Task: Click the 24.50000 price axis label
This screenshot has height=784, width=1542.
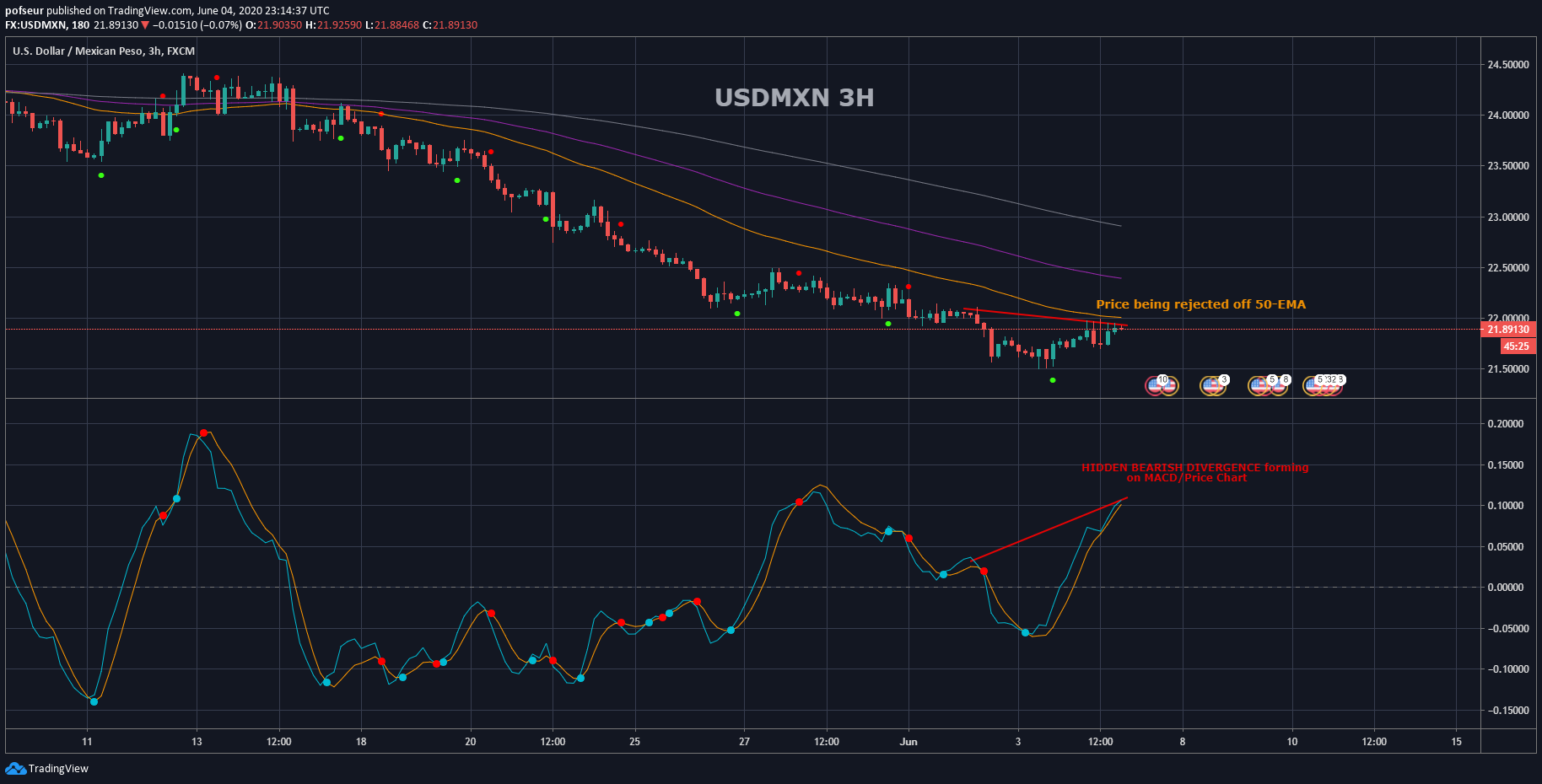Action: point(1508,65)
